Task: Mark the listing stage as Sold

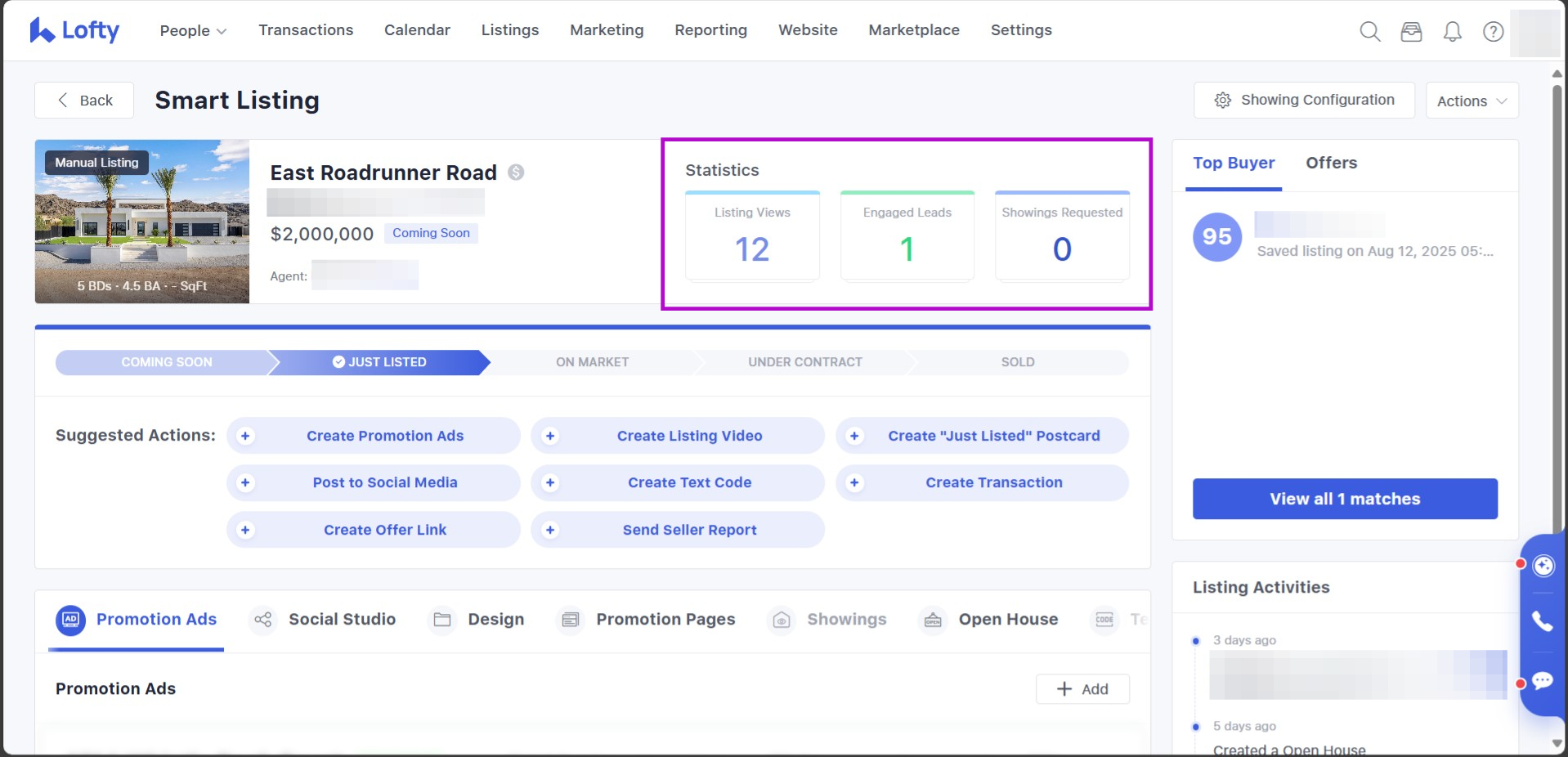Action: tap(1017, 362)
